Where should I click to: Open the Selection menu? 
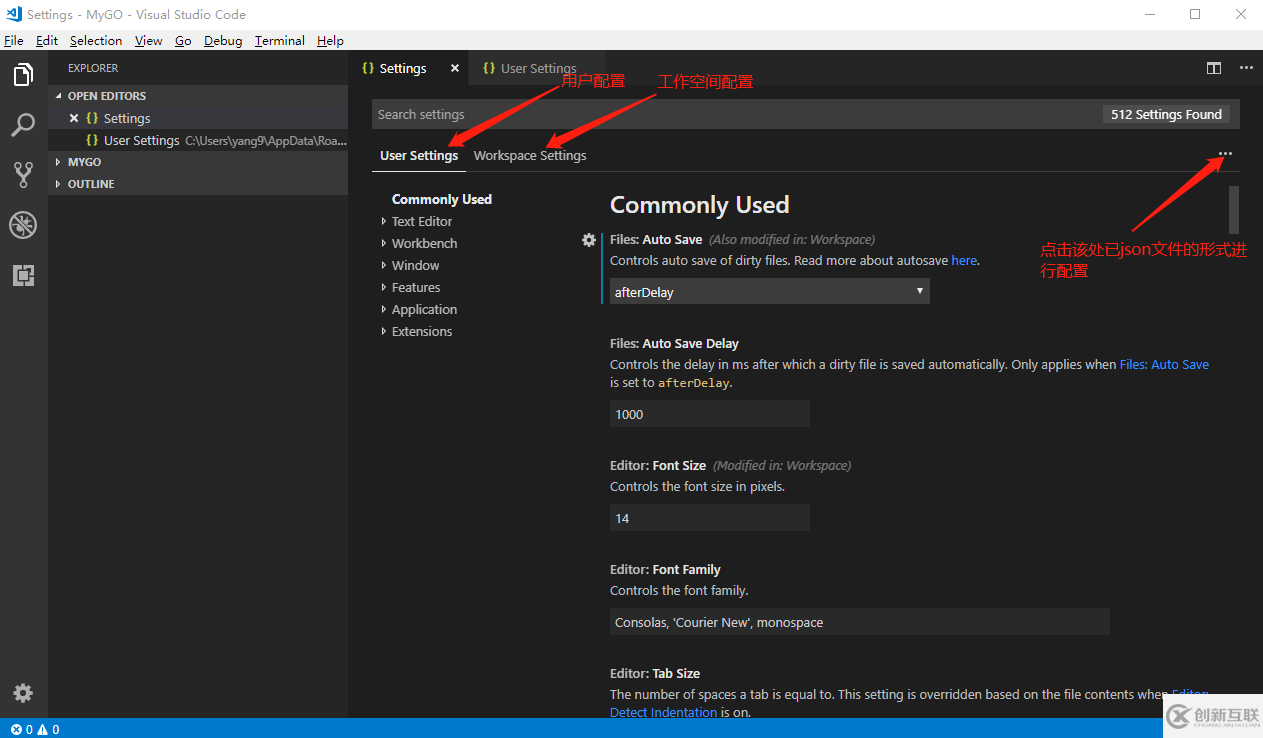tap(96, 40)
